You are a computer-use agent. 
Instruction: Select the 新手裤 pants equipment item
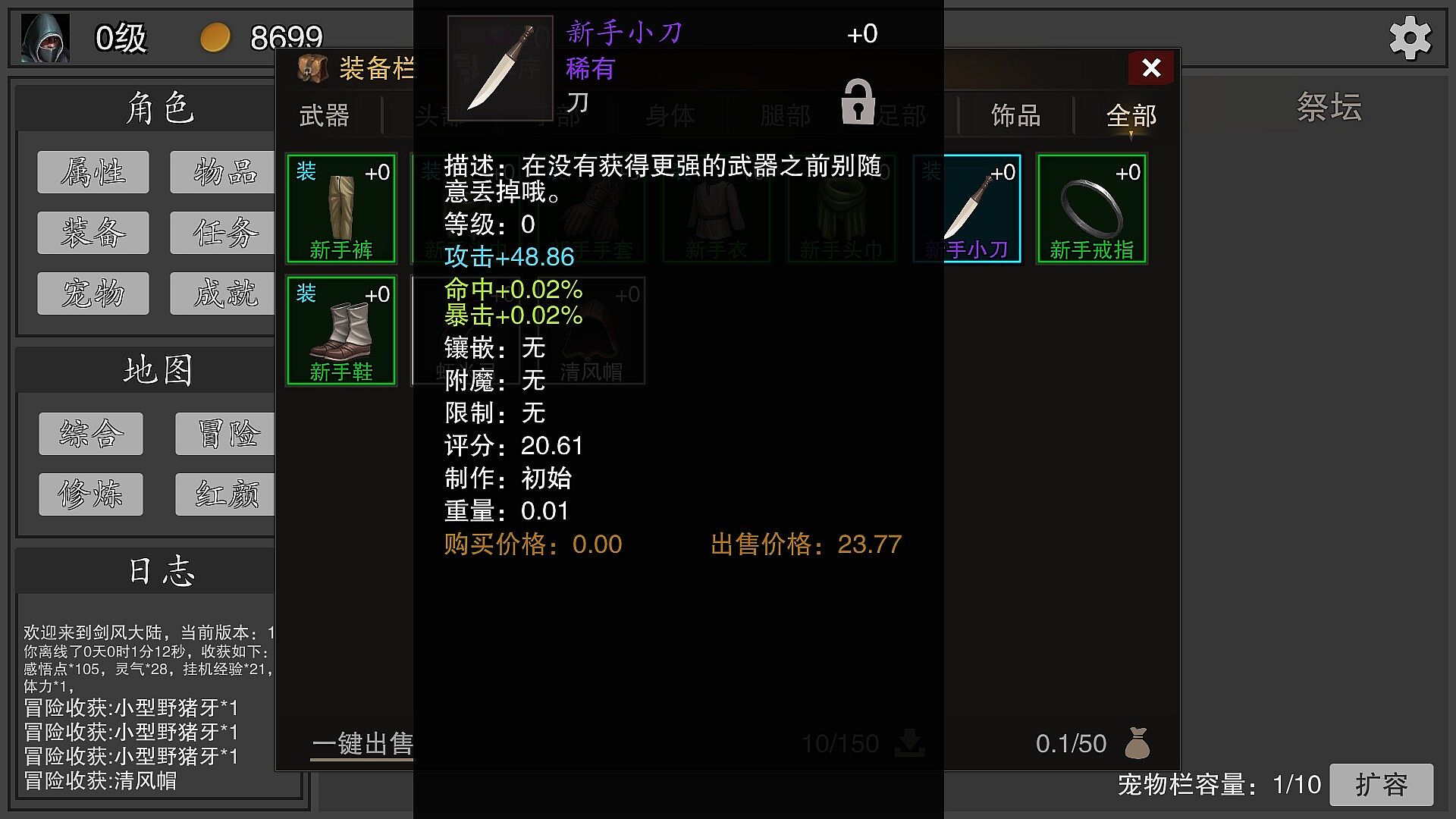click(341, 209)
